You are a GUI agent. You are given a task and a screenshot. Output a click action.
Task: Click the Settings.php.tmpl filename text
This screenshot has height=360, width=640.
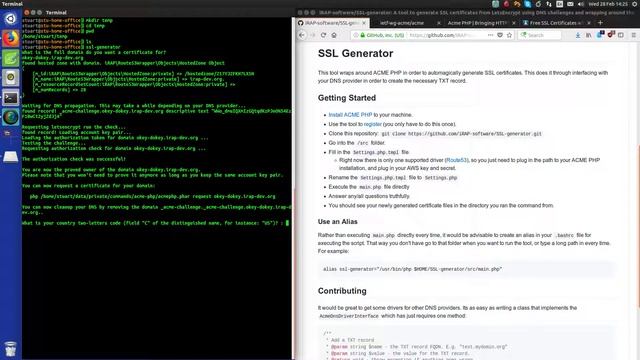coord(376,152)
